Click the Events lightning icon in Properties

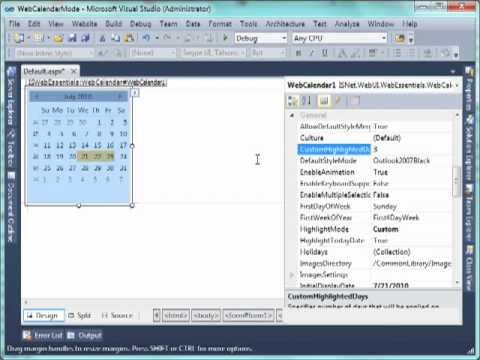pos(338,100)
